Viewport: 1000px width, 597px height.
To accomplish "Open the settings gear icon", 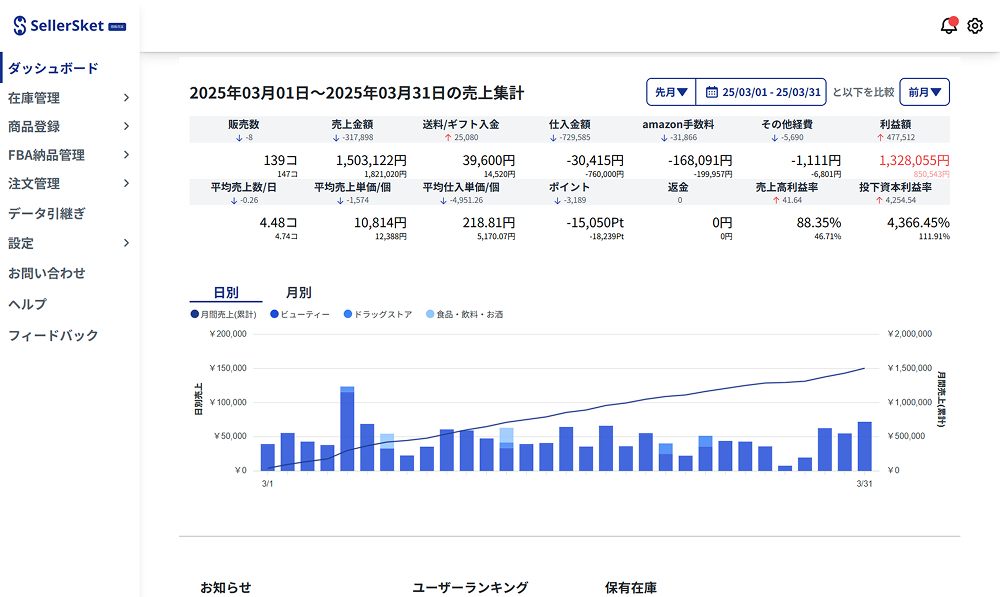I will point(975,26).
